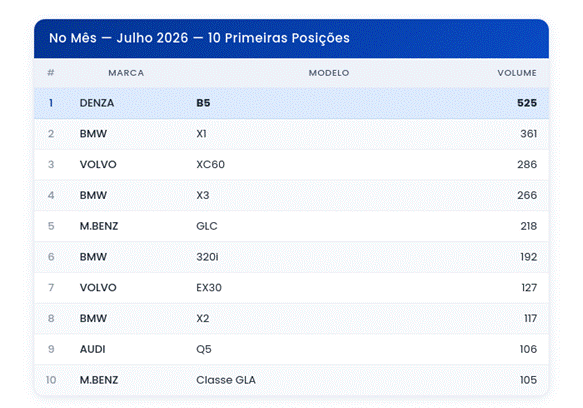Click the MARCA column header
The width and height of the screenshot is (583, 408).
(x=126, y=73)
